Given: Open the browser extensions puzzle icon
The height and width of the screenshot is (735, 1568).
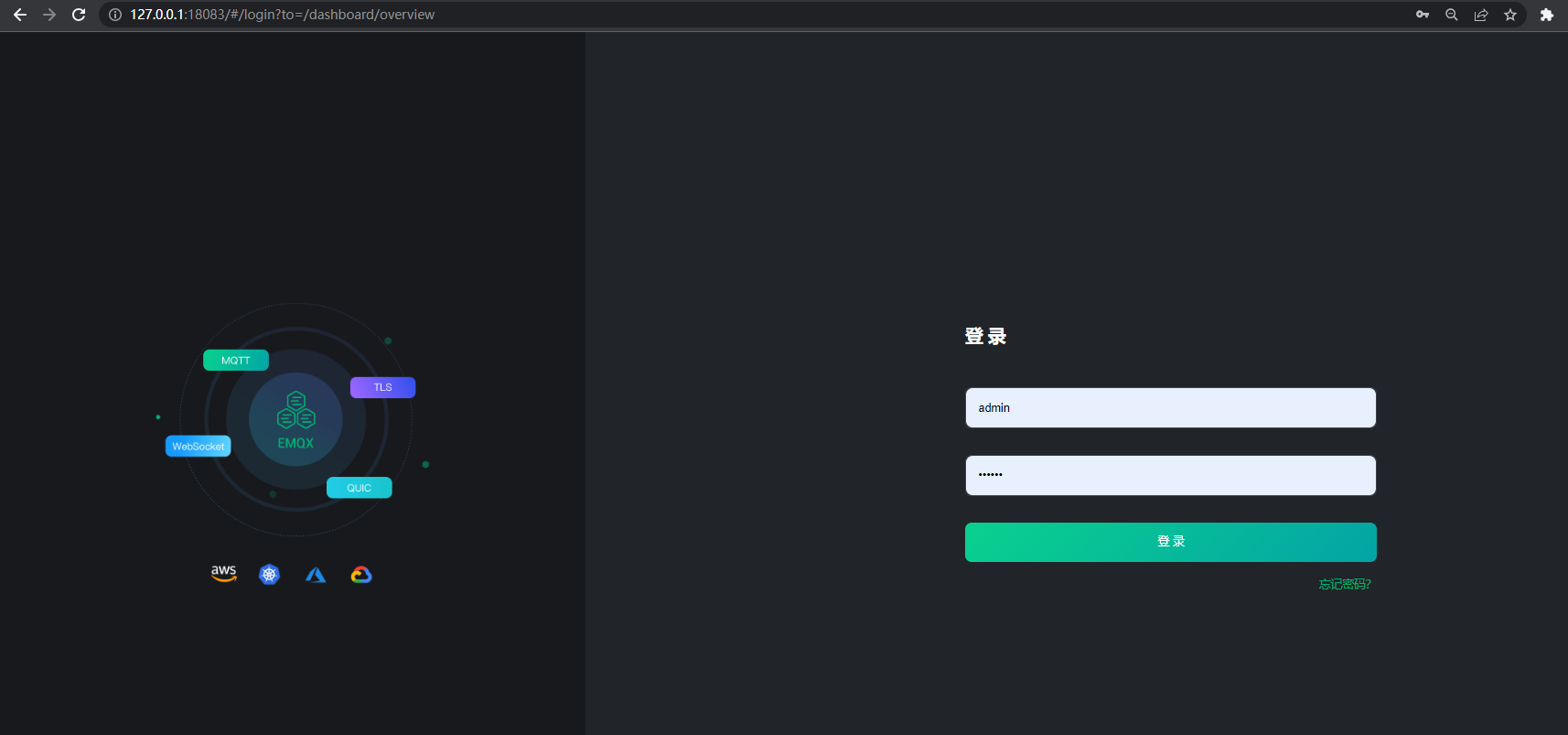Looking at the screenshot, I should click(x=1547, y=15).
